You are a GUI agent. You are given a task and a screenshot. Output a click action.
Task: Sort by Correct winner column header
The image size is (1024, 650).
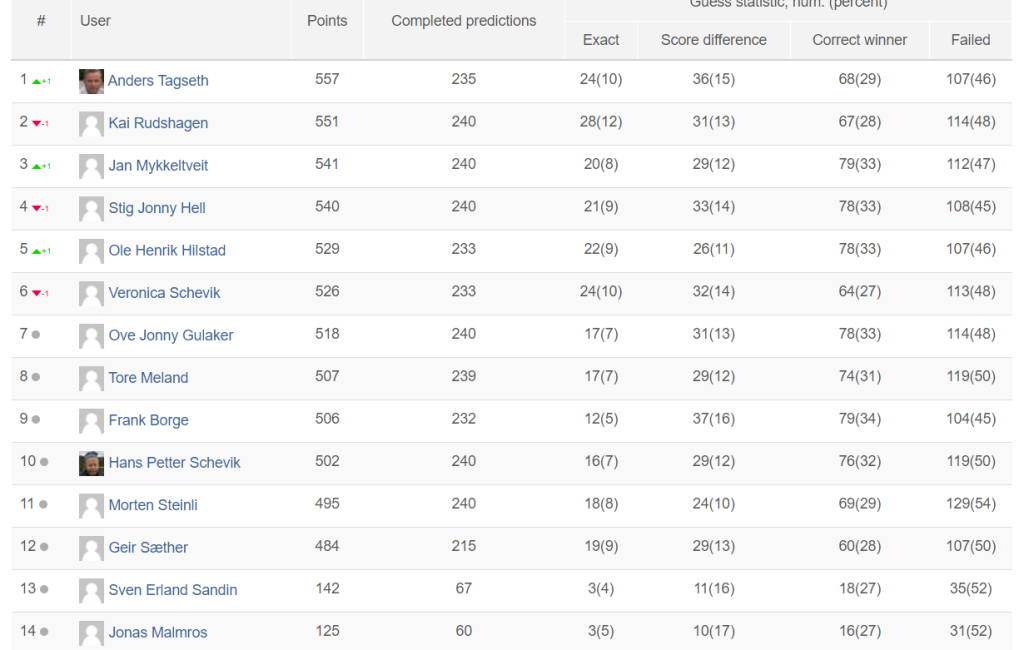pyautogui.click(x=859, y=40)
